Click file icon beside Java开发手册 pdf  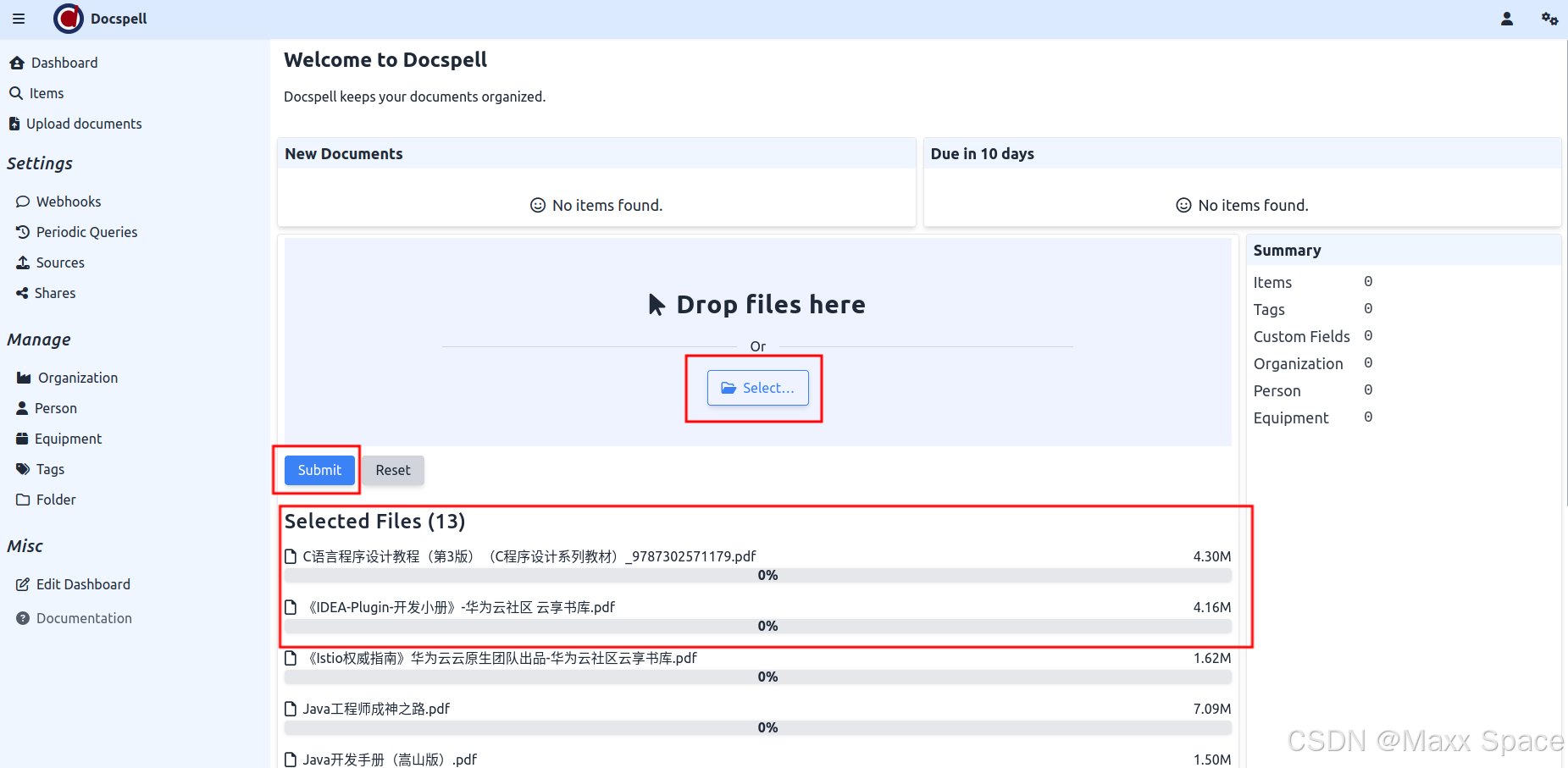291,760
